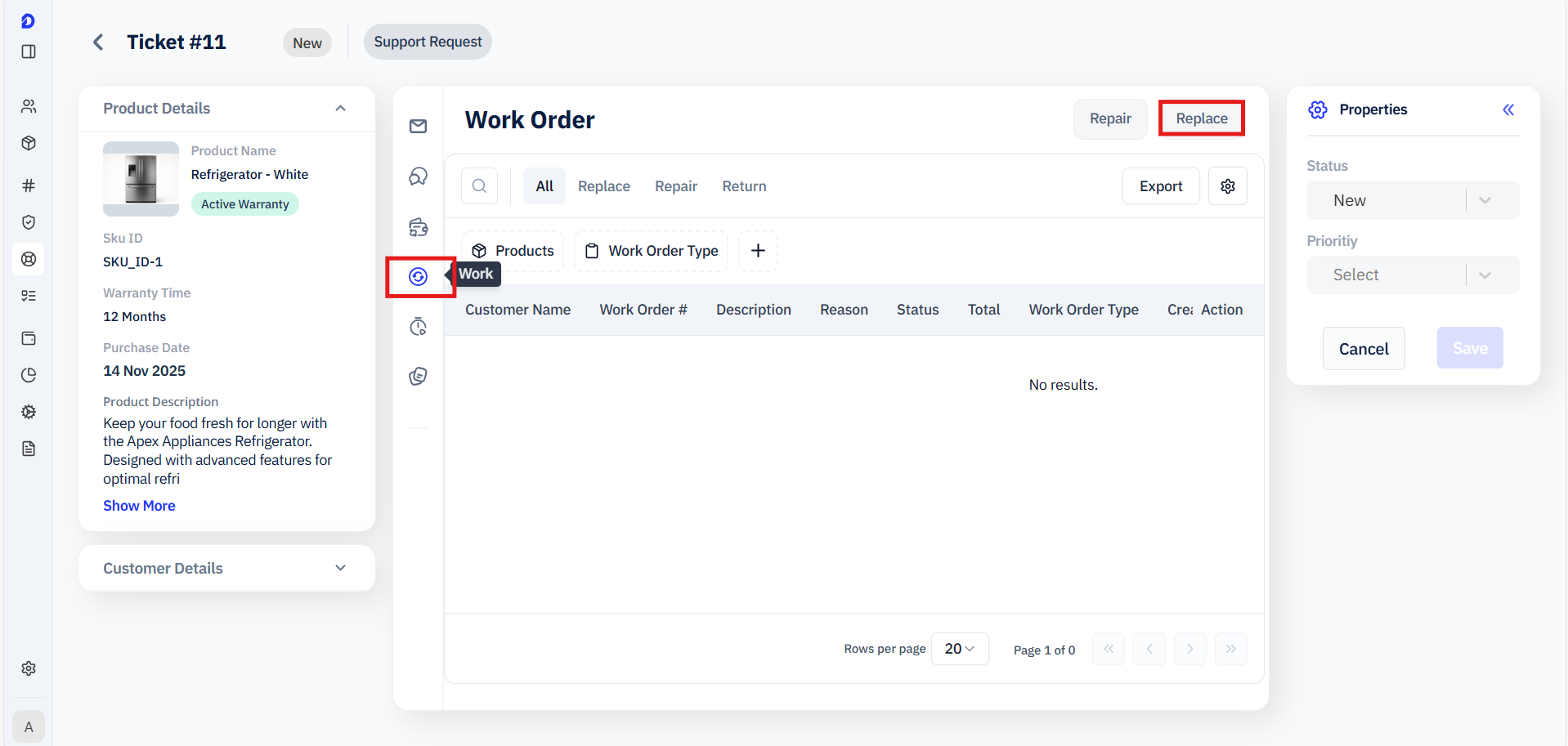Open the Status dropdown showing New
This screenshot has width=1568, height=746.
point(1412,200)
